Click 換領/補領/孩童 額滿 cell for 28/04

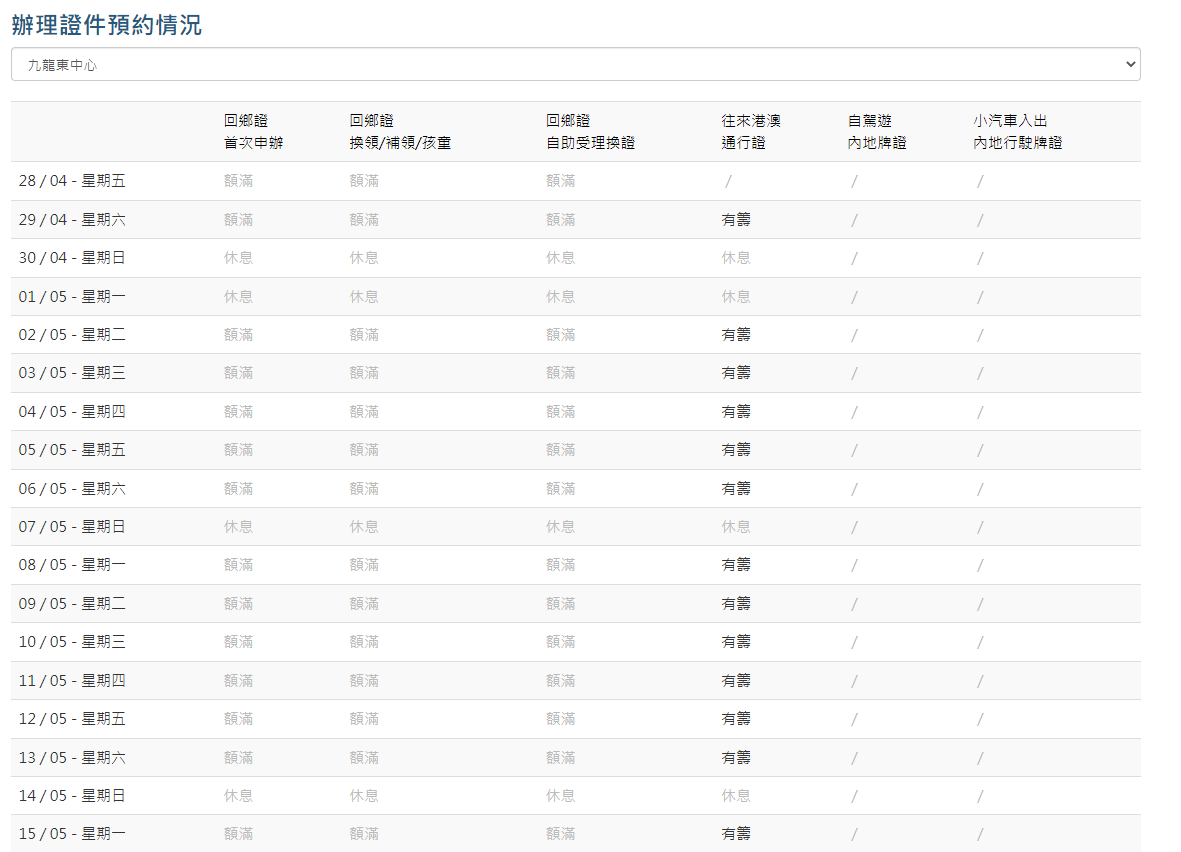point(364,181)
